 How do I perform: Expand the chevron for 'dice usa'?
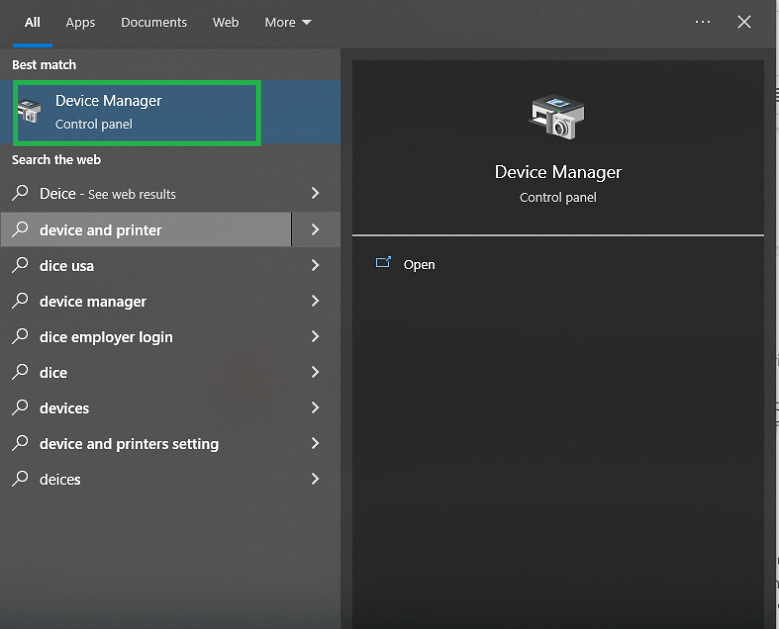pyautogui.click(x=315, y=265)
